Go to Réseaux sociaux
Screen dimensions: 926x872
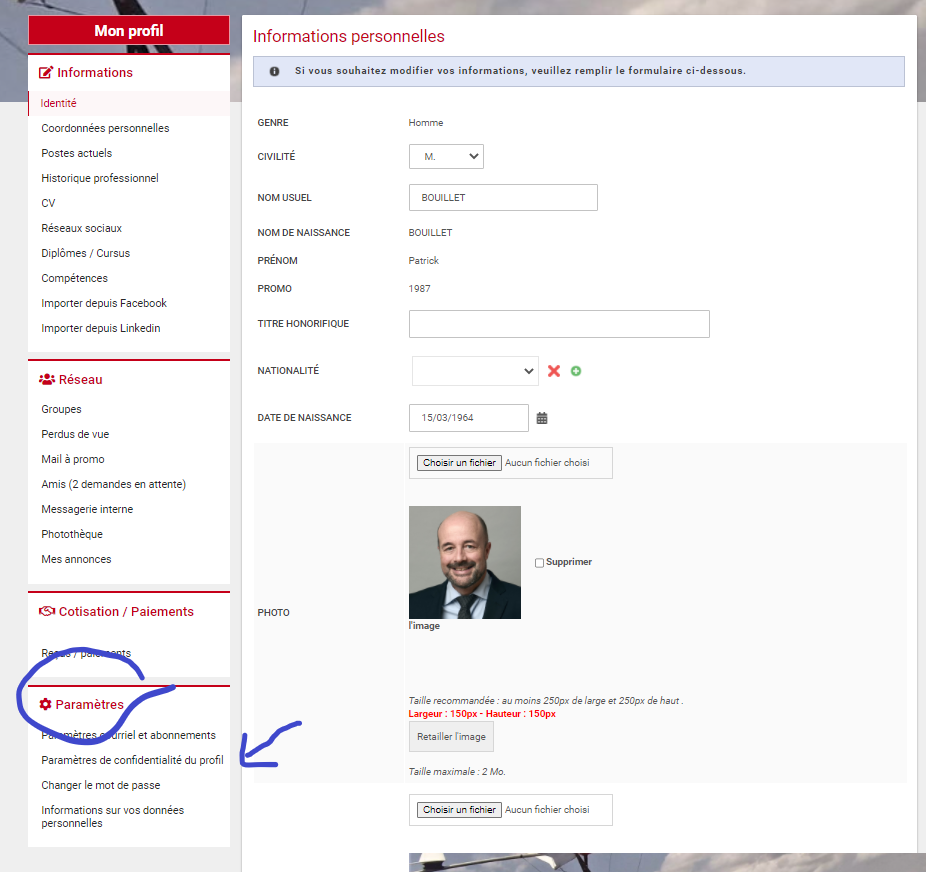click(81, 228)
